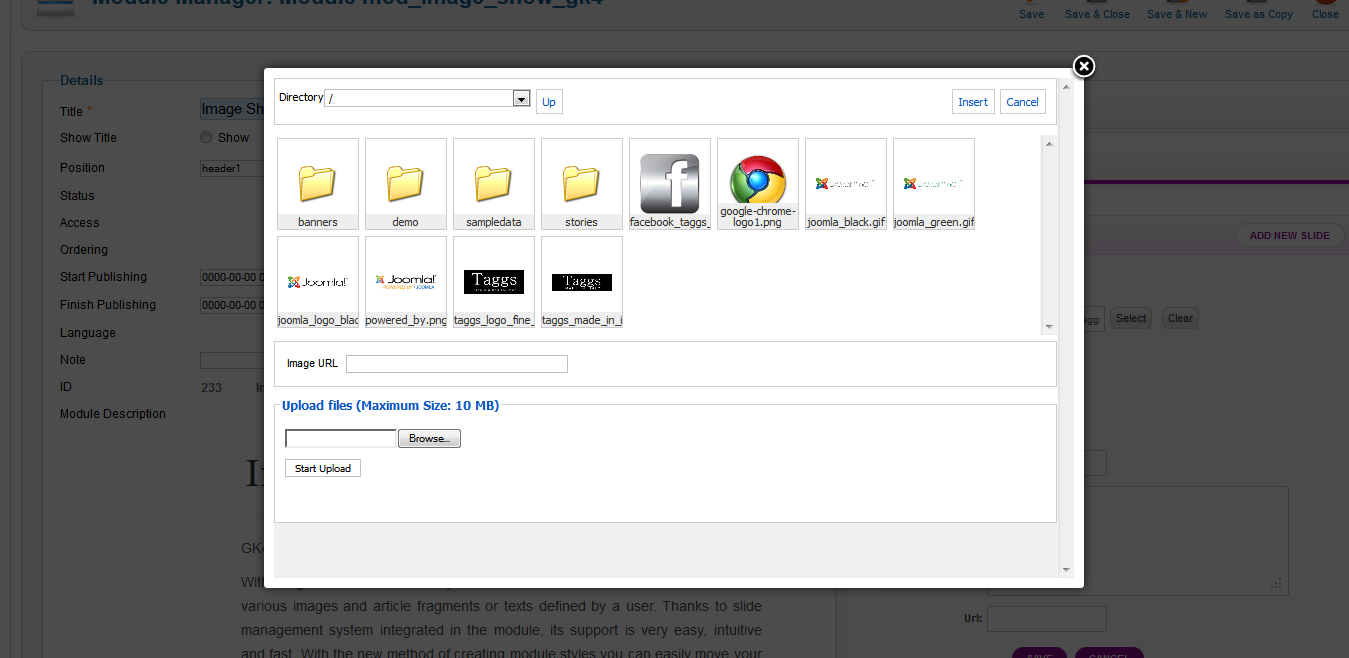Click the Save & Close toolbar icon

click(x=1097, y=10)
